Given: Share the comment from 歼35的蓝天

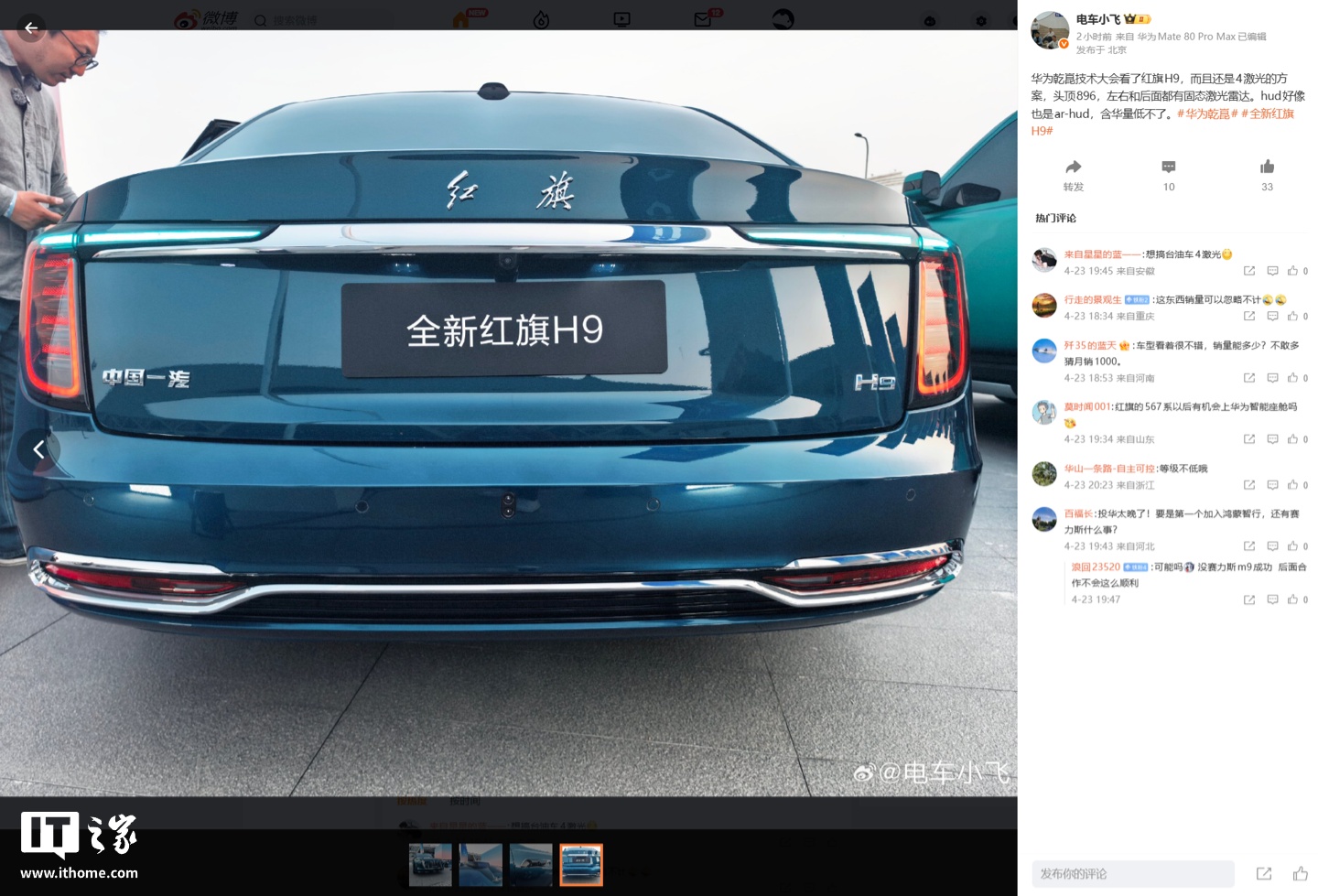Looking at the screenshot, I should click(1249, 378).
